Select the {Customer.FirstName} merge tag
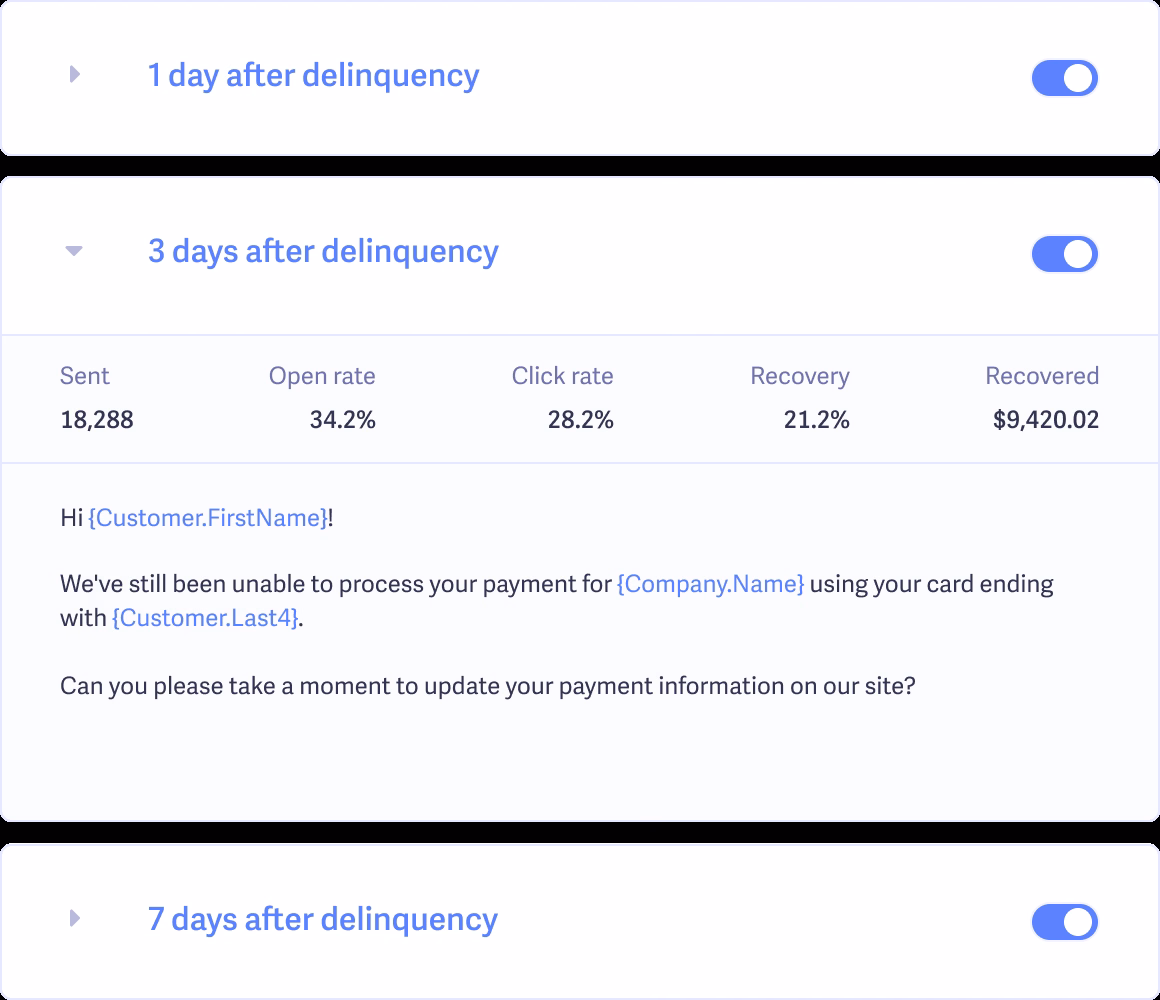 tap(208, 518)
